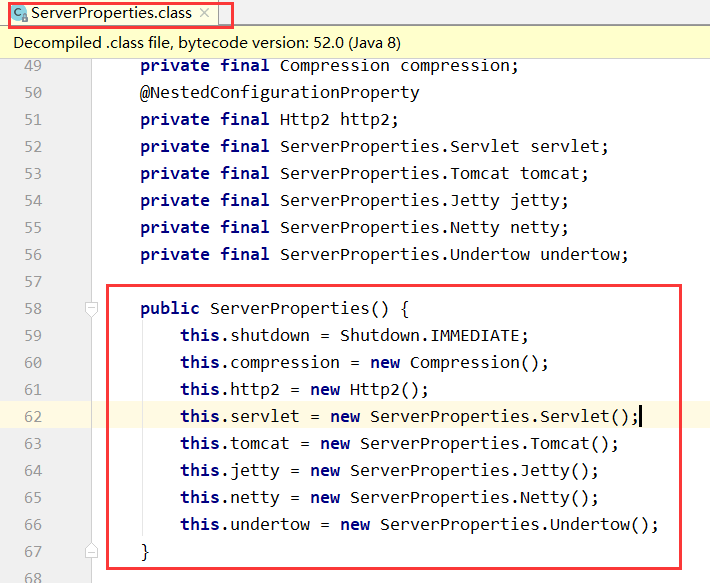Close the ServerProperties.class tab

[204, 13]
